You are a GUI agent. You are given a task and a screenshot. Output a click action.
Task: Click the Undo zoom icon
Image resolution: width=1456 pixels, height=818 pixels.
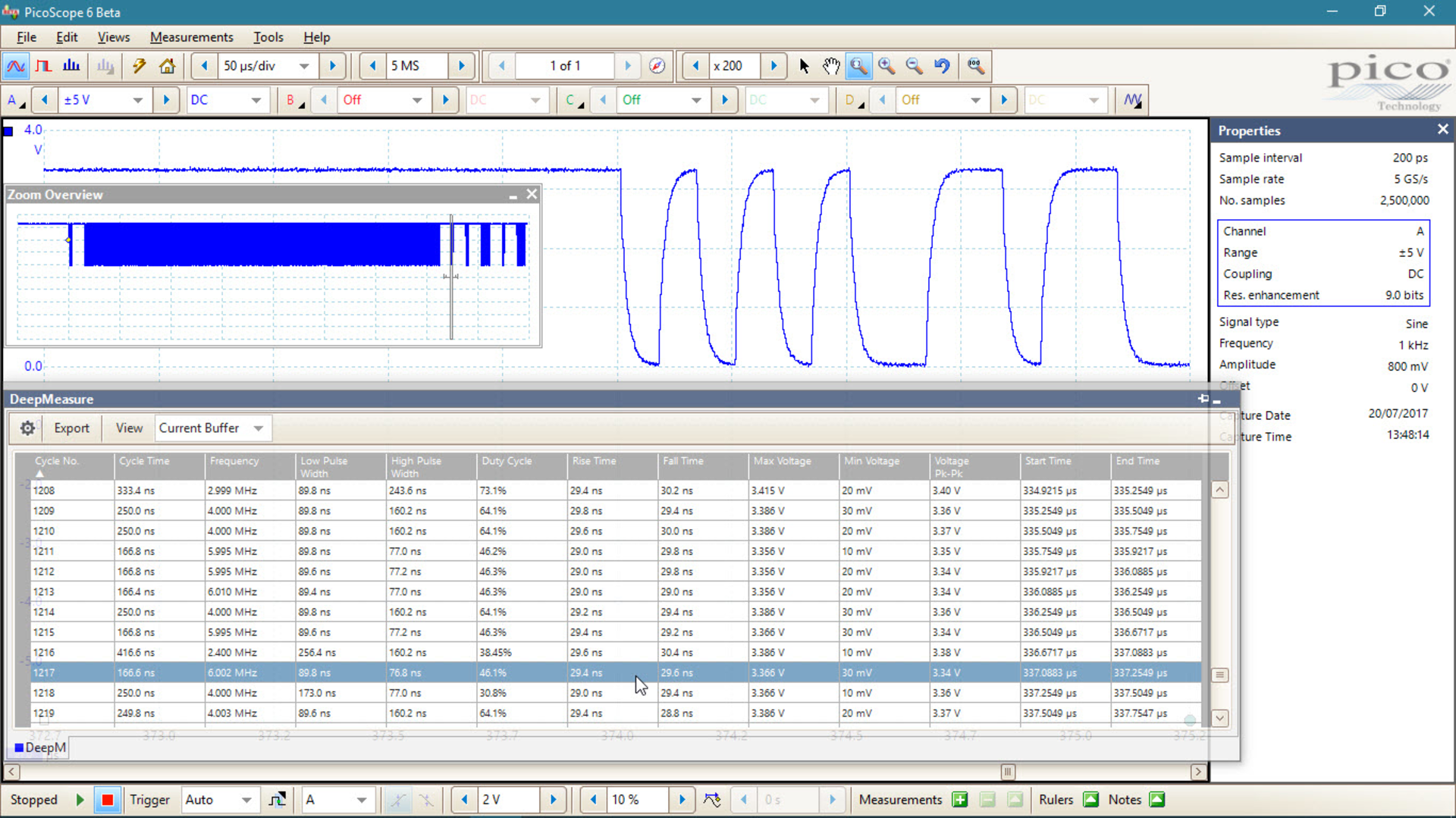point(941,67)
